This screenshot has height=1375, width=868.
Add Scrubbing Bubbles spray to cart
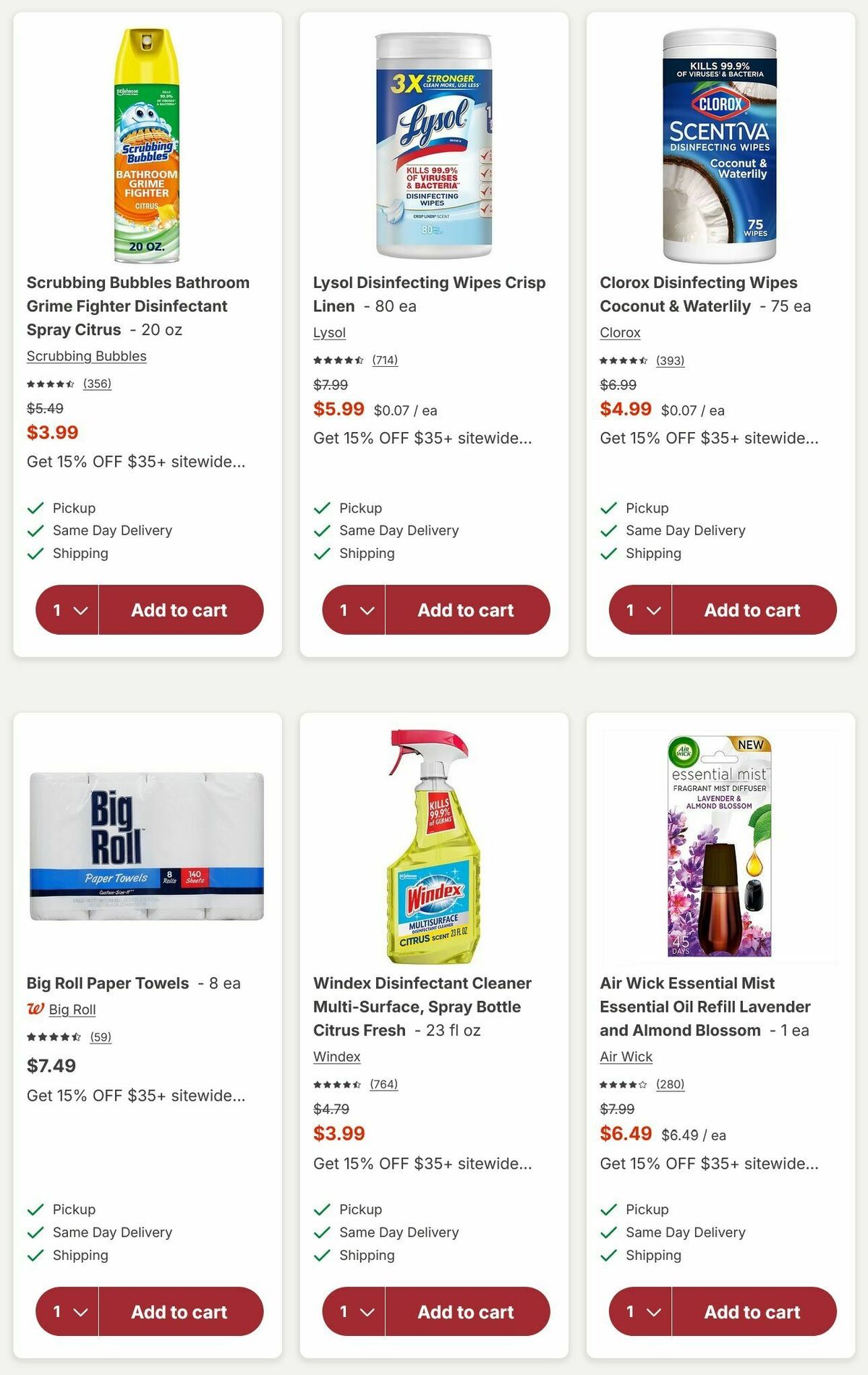[181, 610]
